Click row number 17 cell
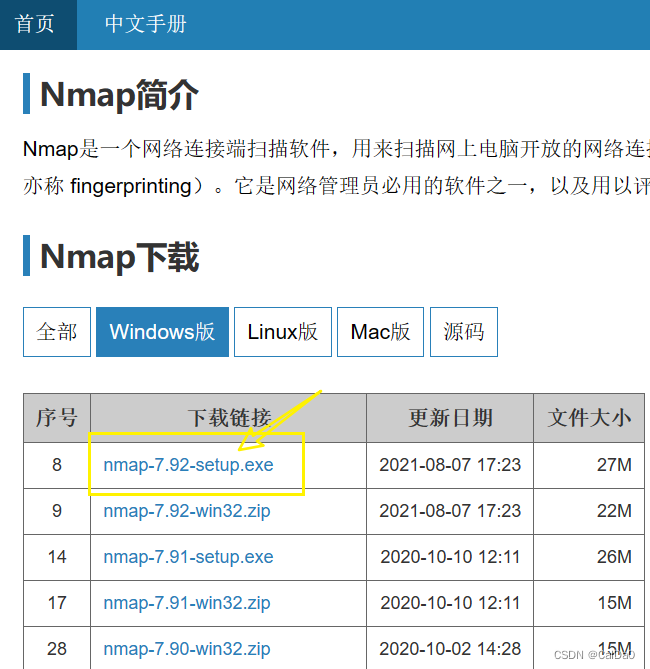The height and width of the screenshot is (669, 650). pos(57,603)
